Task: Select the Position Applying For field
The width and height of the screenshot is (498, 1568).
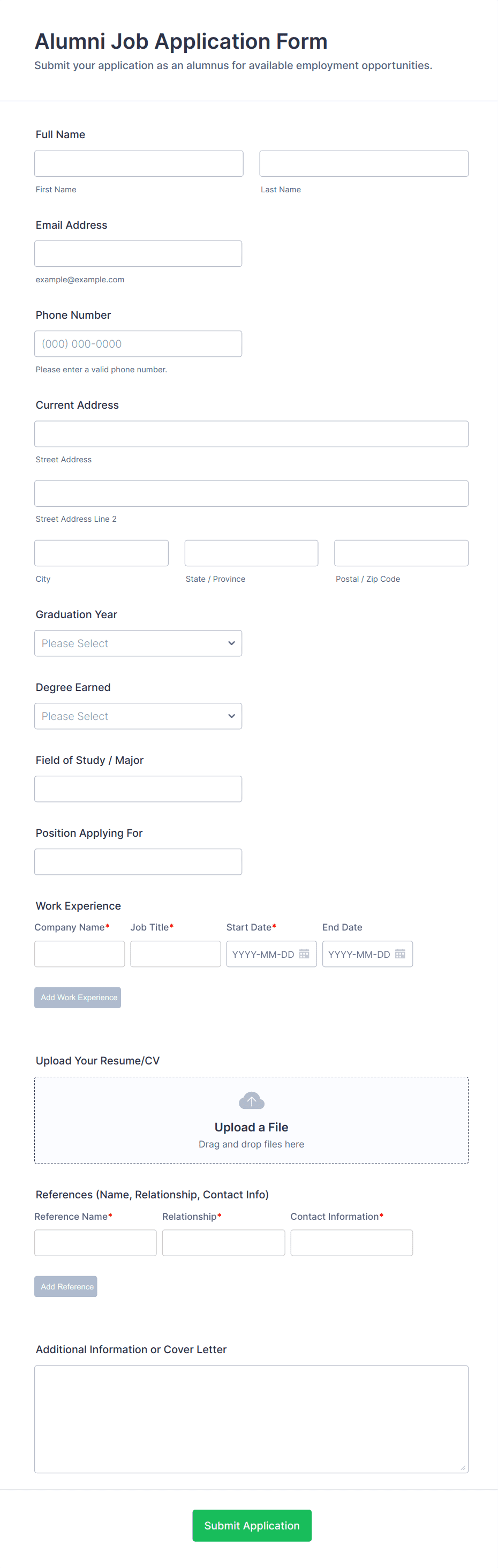Action: (x=138, y=861)
